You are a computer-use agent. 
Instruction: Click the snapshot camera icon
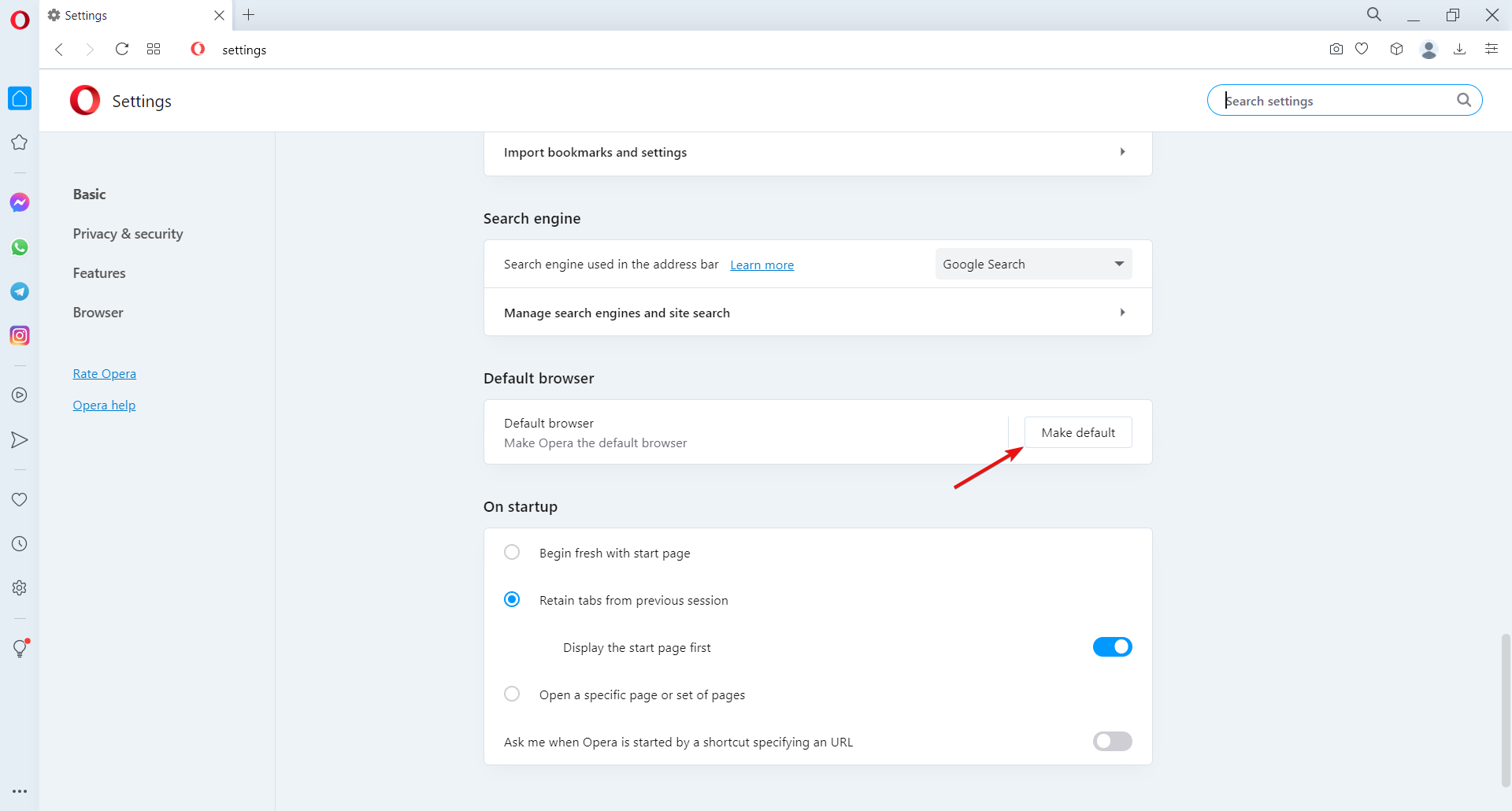click(1336, 50)
